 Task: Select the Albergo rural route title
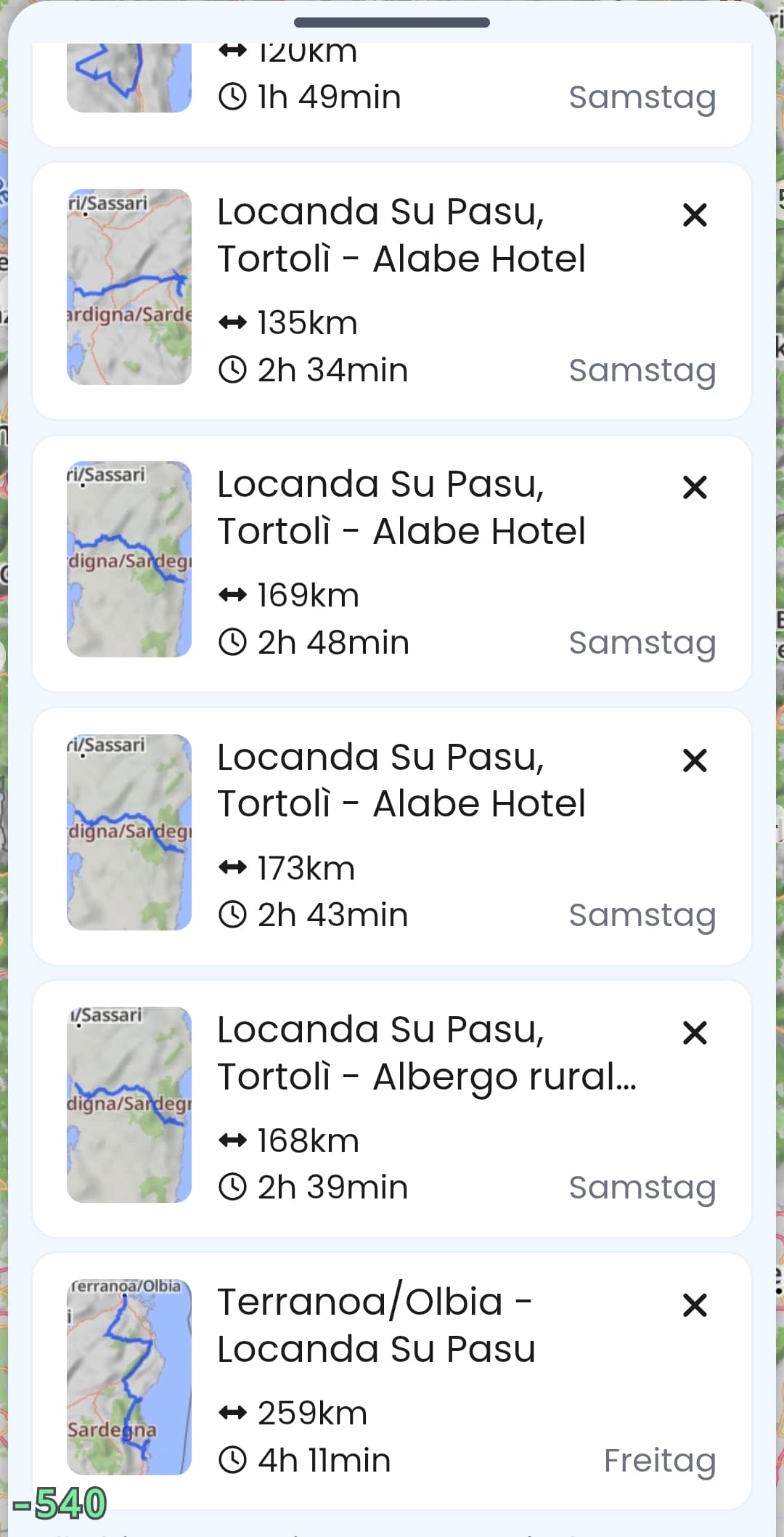pos(427,1053)
